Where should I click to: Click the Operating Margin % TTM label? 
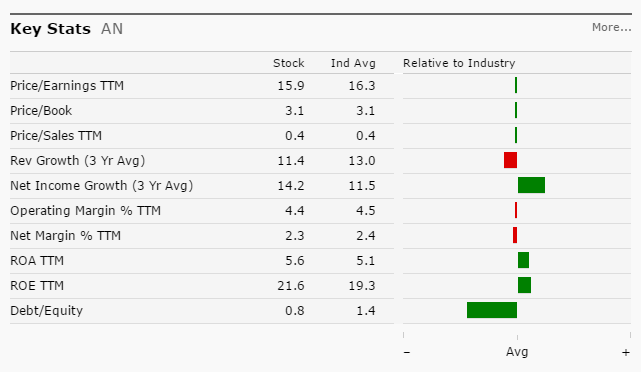tap(85, 211)
